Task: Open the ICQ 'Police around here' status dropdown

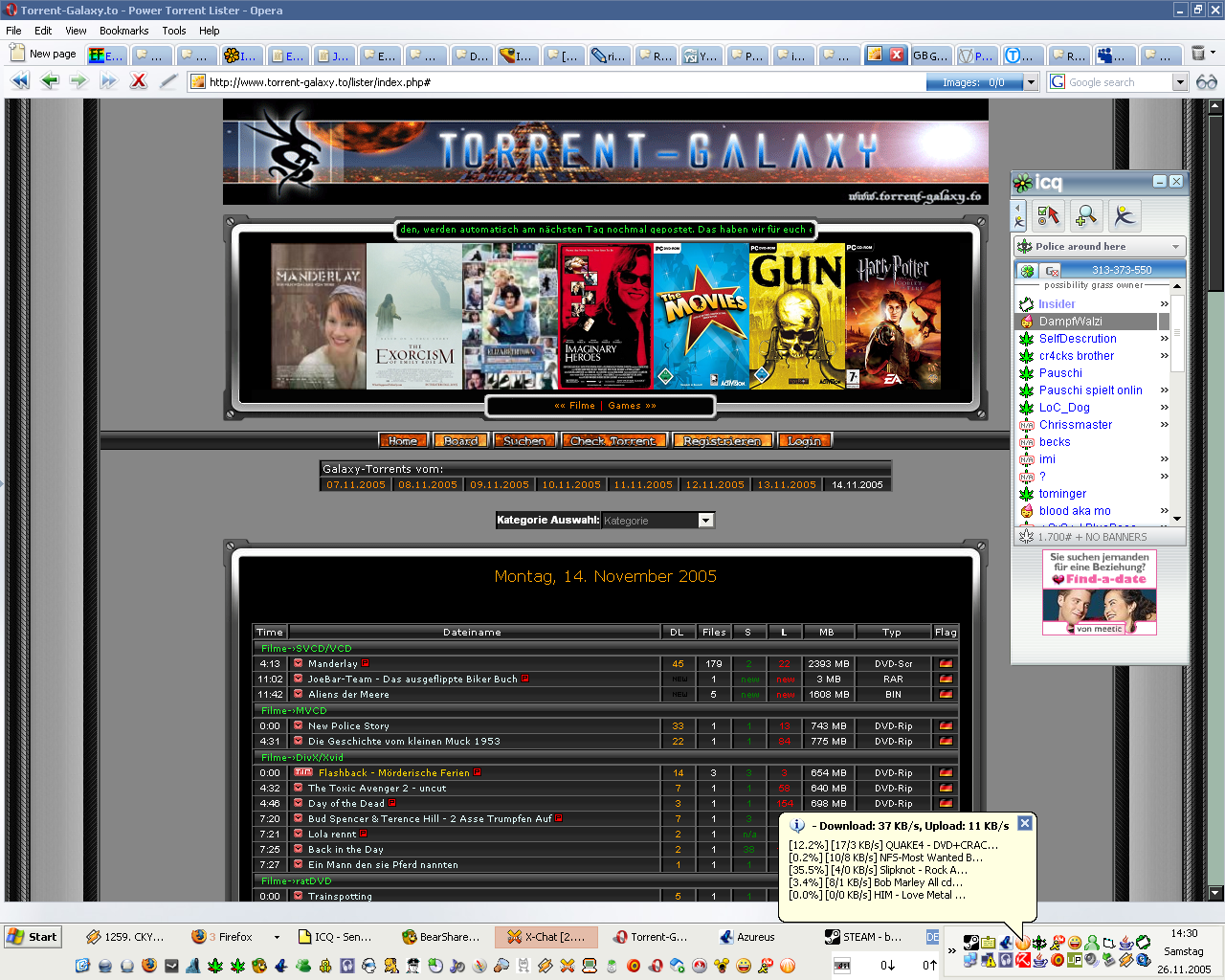Action: (1101, 246)
